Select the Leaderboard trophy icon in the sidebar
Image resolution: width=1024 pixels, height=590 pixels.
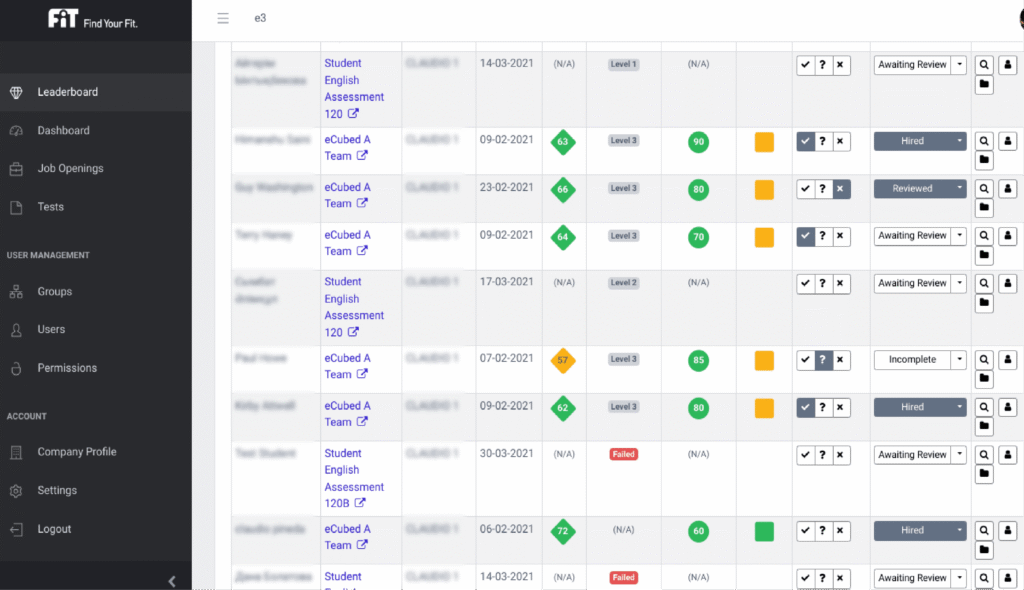pos(17,90)
